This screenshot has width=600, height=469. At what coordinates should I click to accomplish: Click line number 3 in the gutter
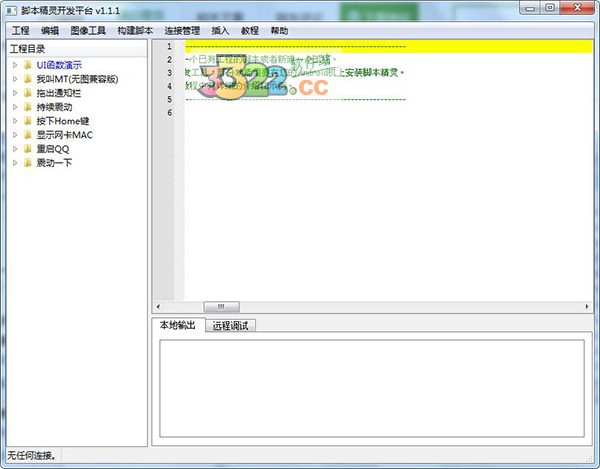pyautogui.click(x=169, y=73)
